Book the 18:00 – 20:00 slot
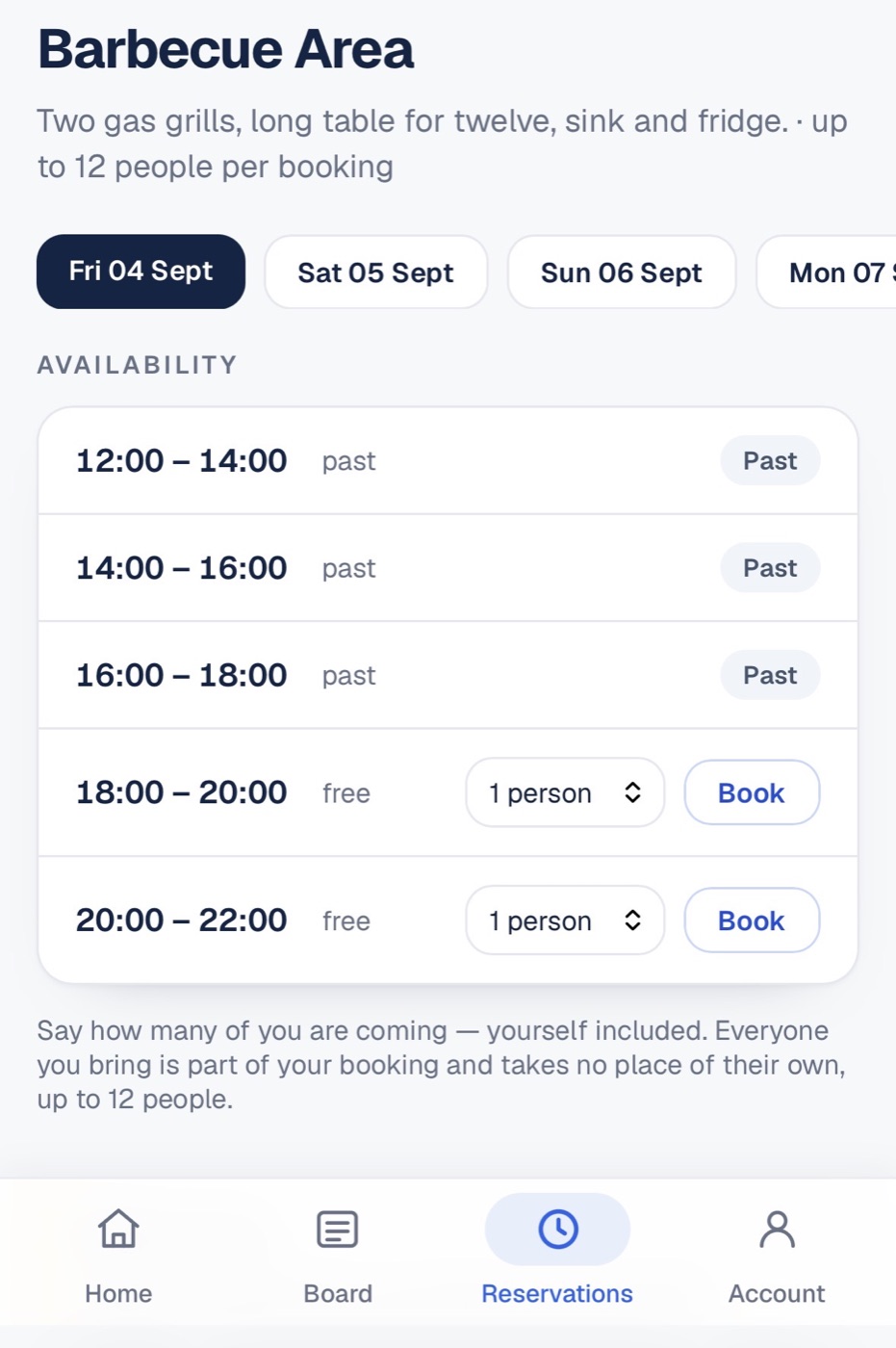The height and width of the screenshot is (1348, 896). tap(752, 792)
